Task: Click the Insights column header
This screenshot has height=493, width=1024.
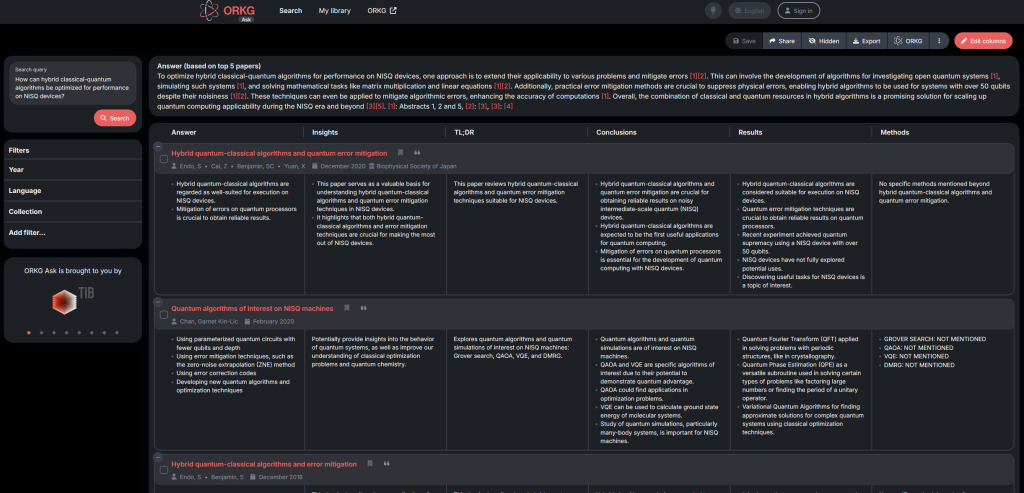Action: [325, 132]
